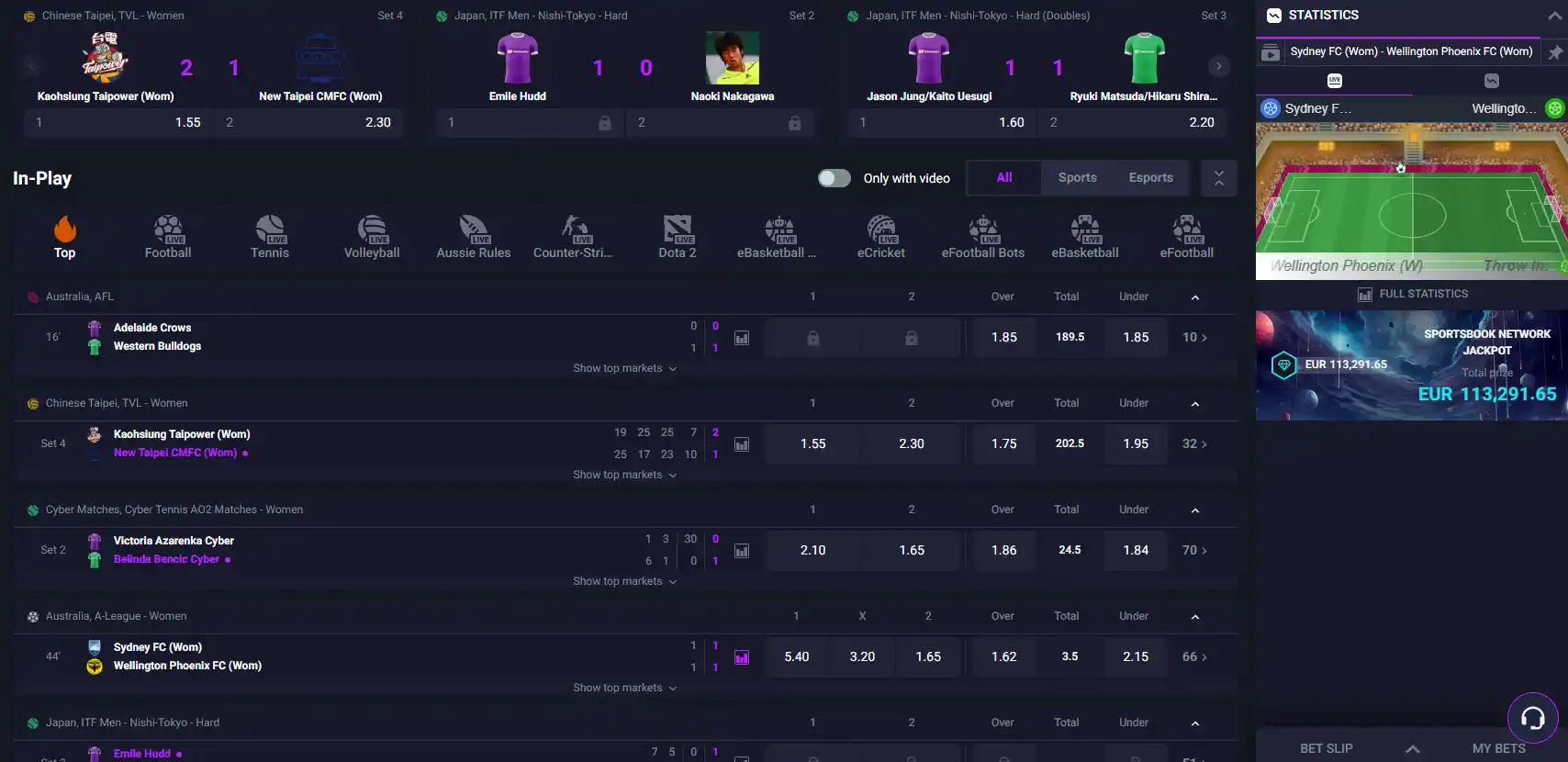Open the eBasketball live category

coord(1085,237)
